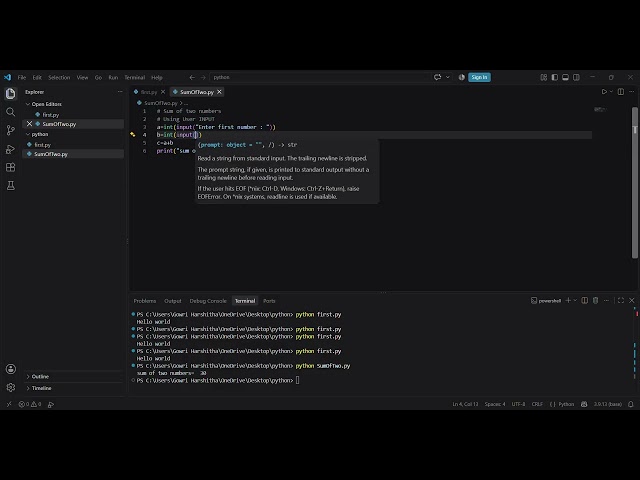640x480 pixels.
Task: Open the Search view in activity bar
Action: (11, 112)
